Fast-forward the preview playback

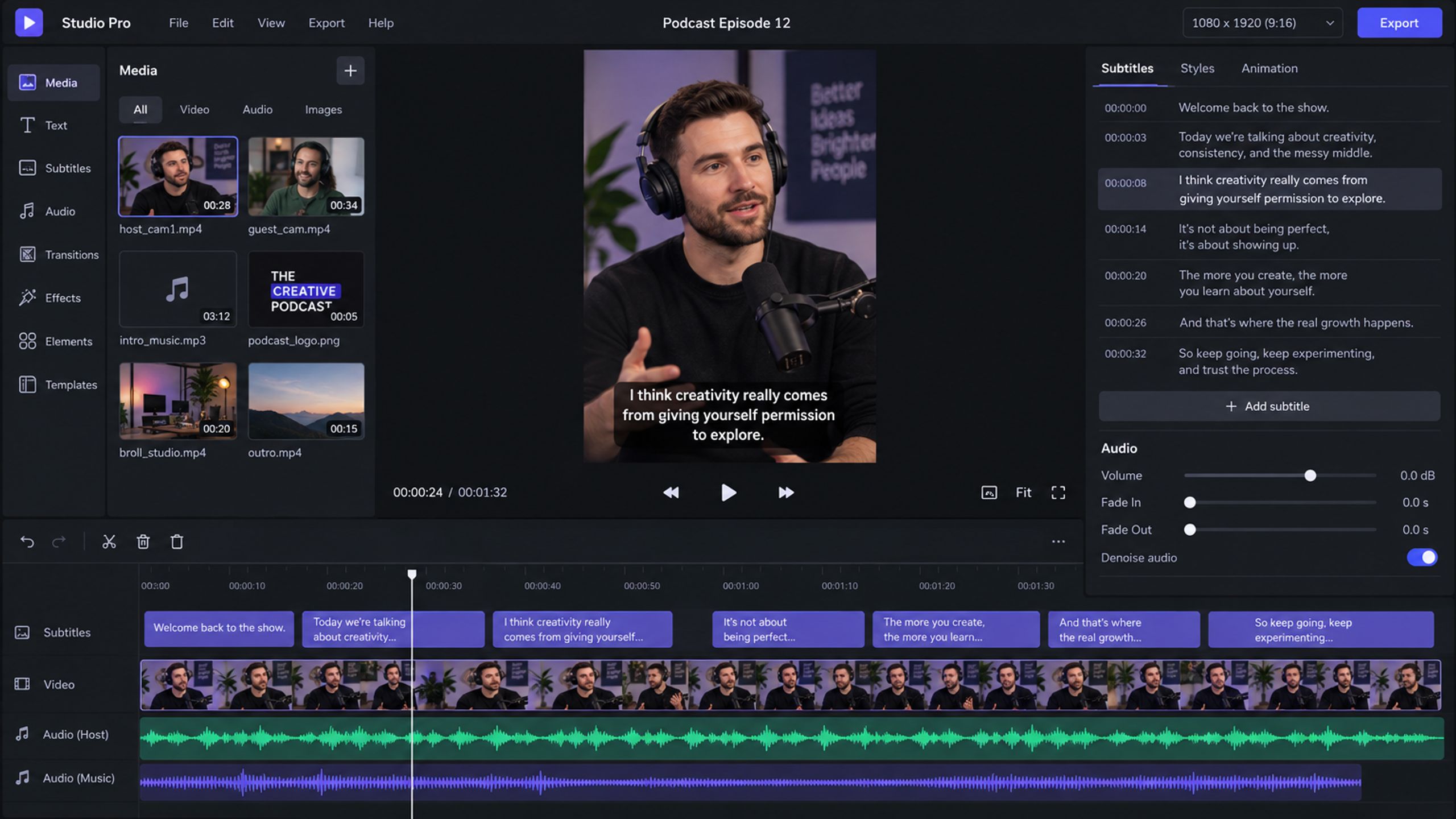click(x=786, y=493)
